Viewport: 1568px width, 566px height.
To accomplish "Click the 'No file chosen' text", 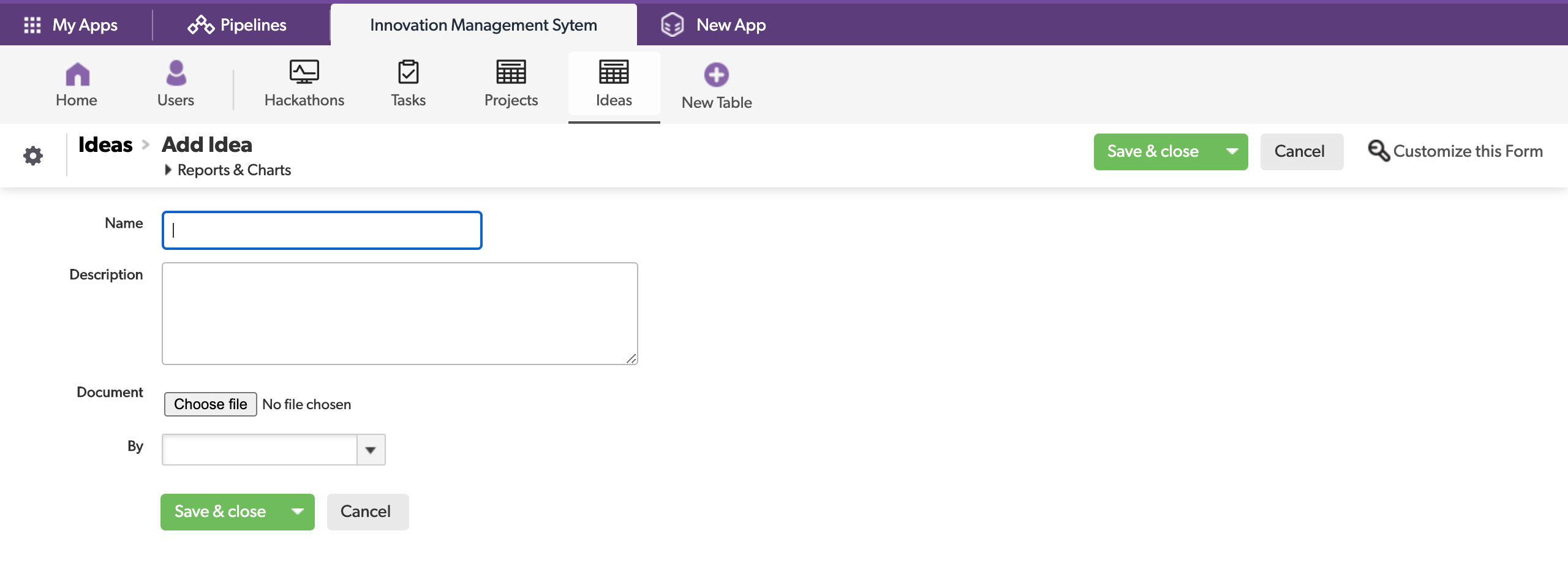I will coord(306,404).
